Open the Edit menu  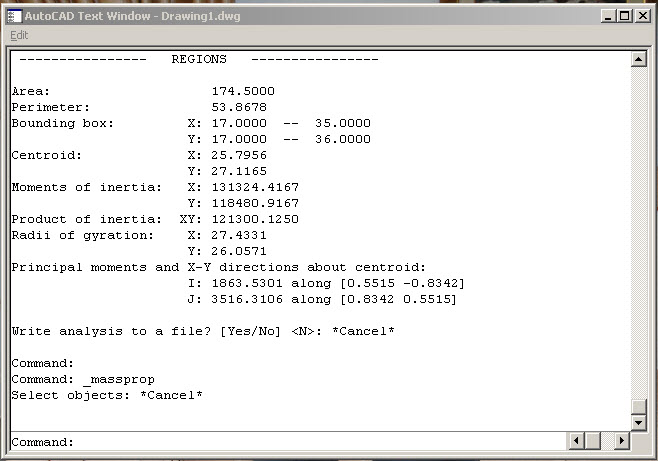pyautogui.click(x=19, y=35)
